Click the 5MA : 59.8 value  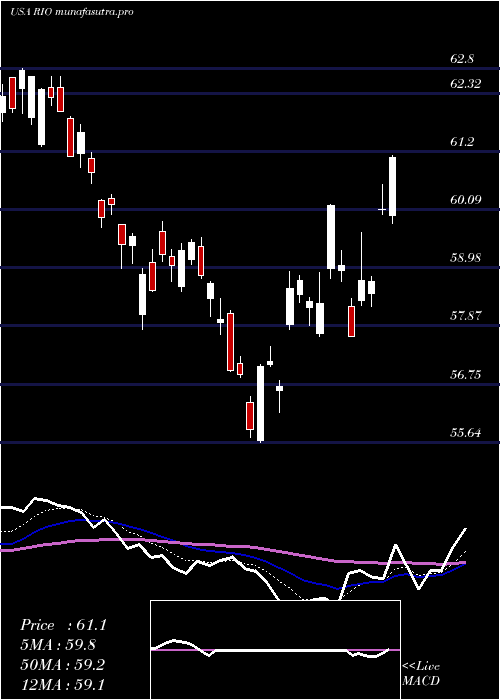coord(58,645)
